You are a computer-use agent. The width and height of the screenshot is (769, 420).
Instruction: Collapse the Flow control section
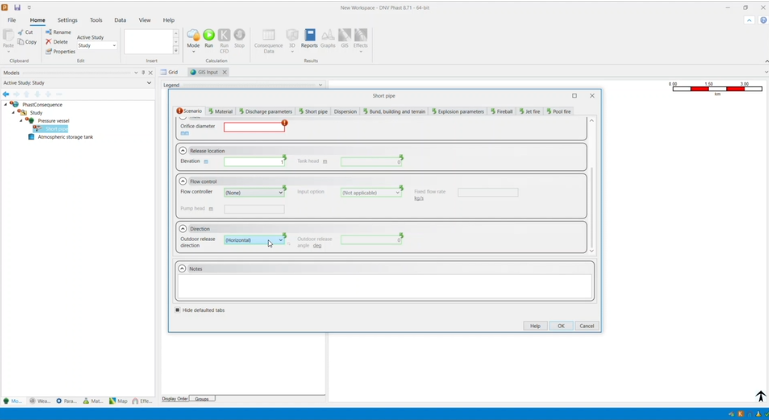pos(183,181)
